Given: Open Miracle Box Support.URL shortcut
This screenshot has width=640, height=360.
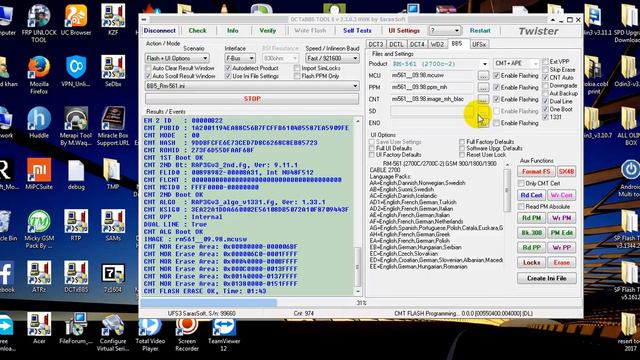Looking at the screenshot, I should pyautogui.click(x=113, y=127).
